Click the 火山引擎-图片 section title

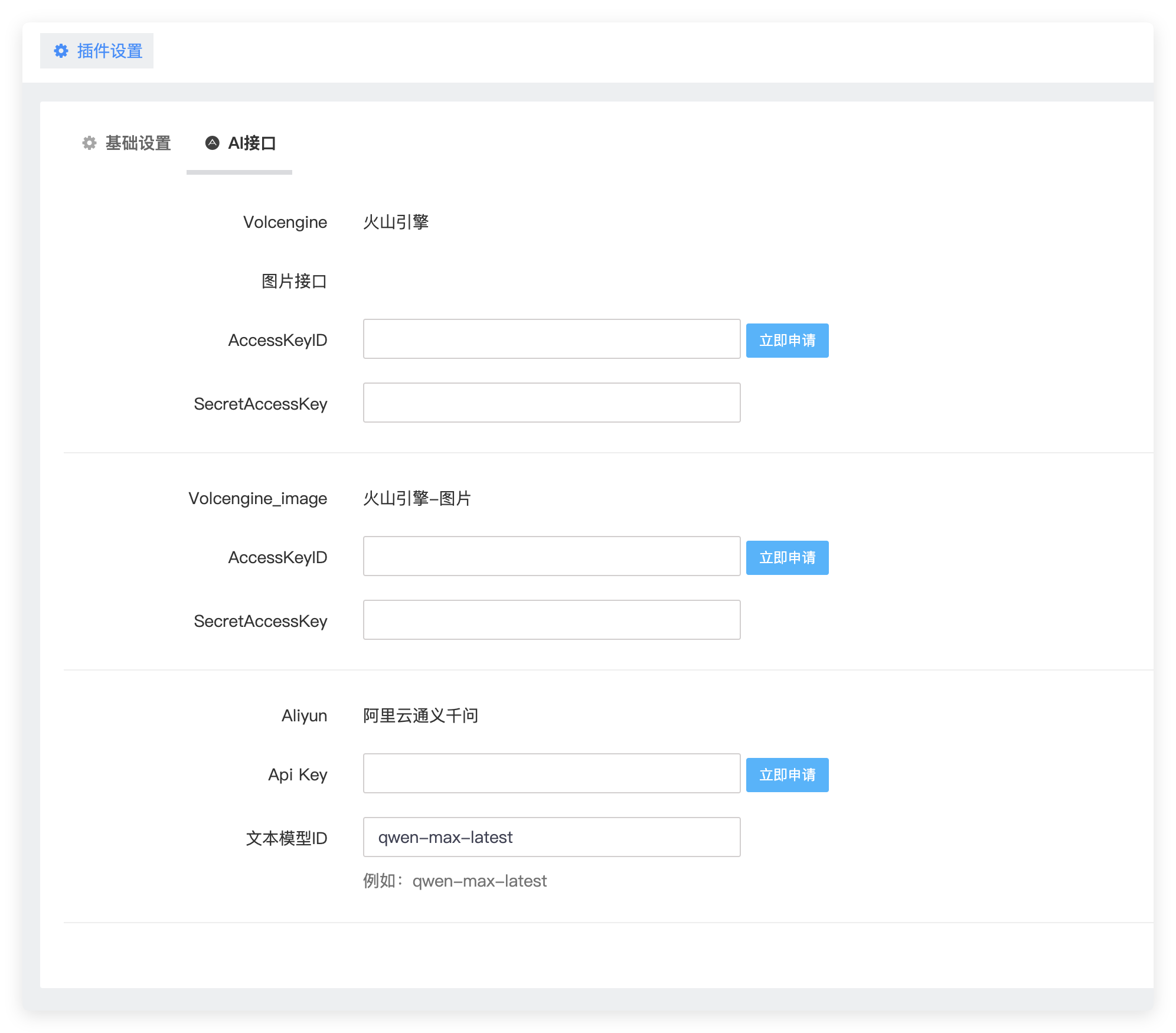click(x=417, y=499)
